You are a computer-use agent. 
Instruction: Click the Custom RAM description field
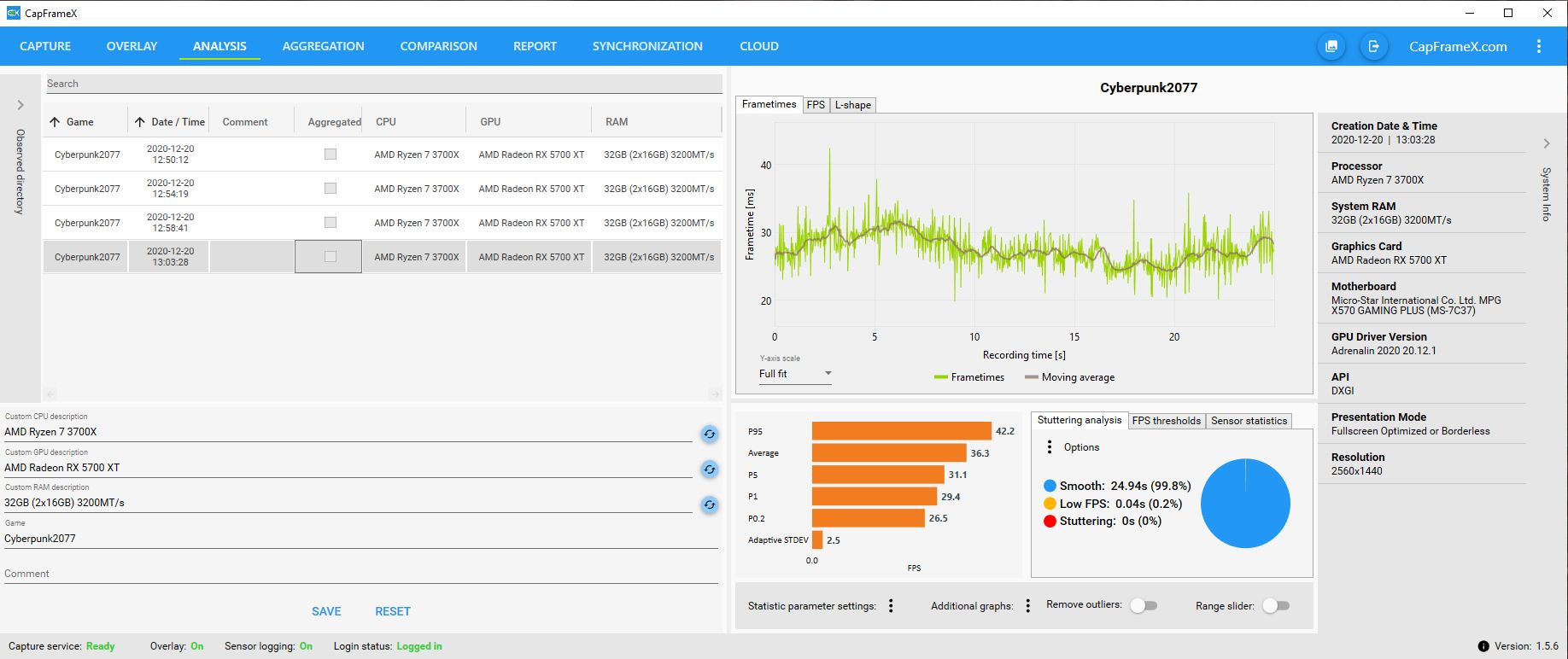tap(348, 503)
